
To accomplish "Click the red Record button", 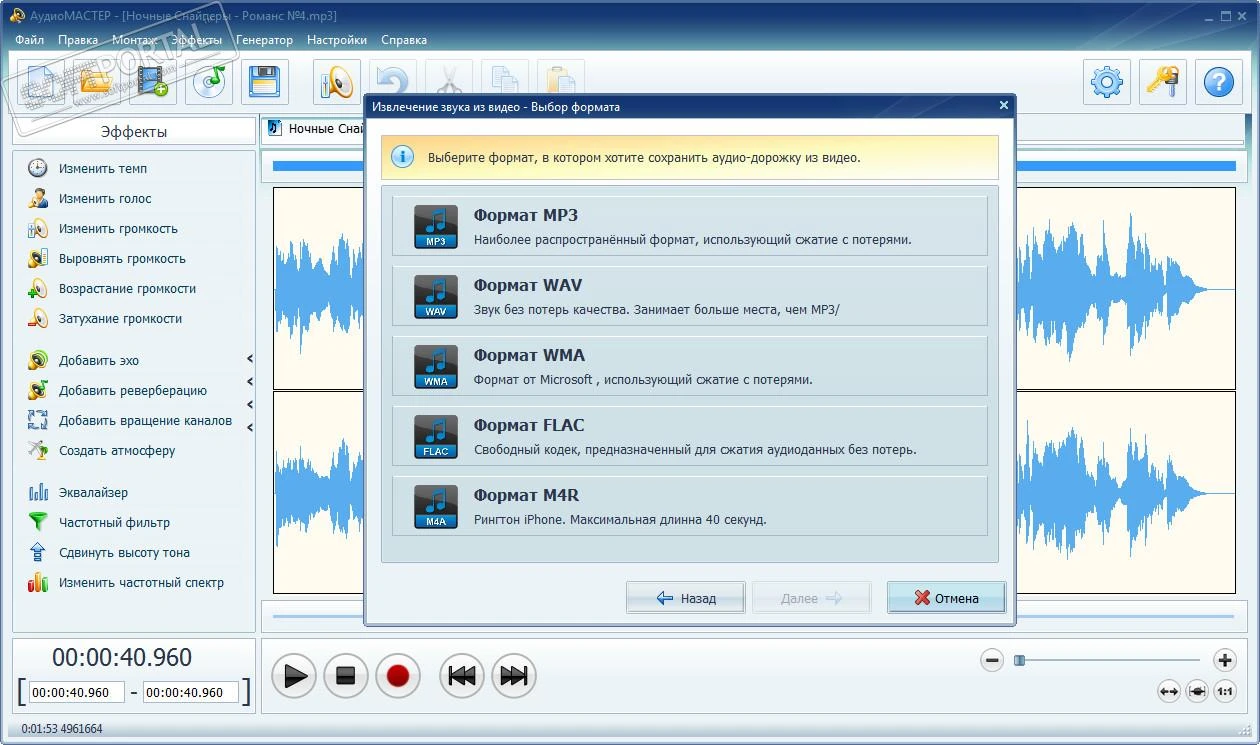I will 398,676.
